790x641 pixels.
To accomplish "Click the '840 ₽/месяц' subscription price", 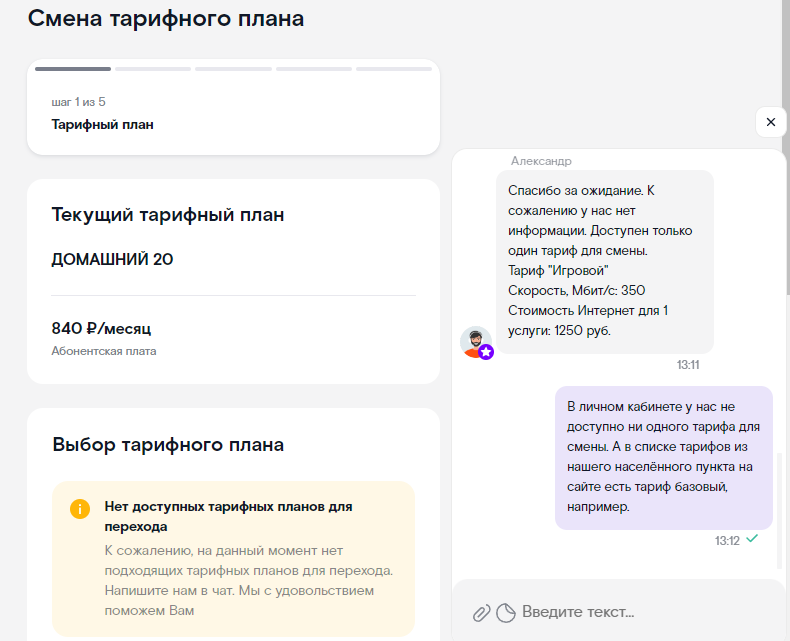I will pos(101,328).
